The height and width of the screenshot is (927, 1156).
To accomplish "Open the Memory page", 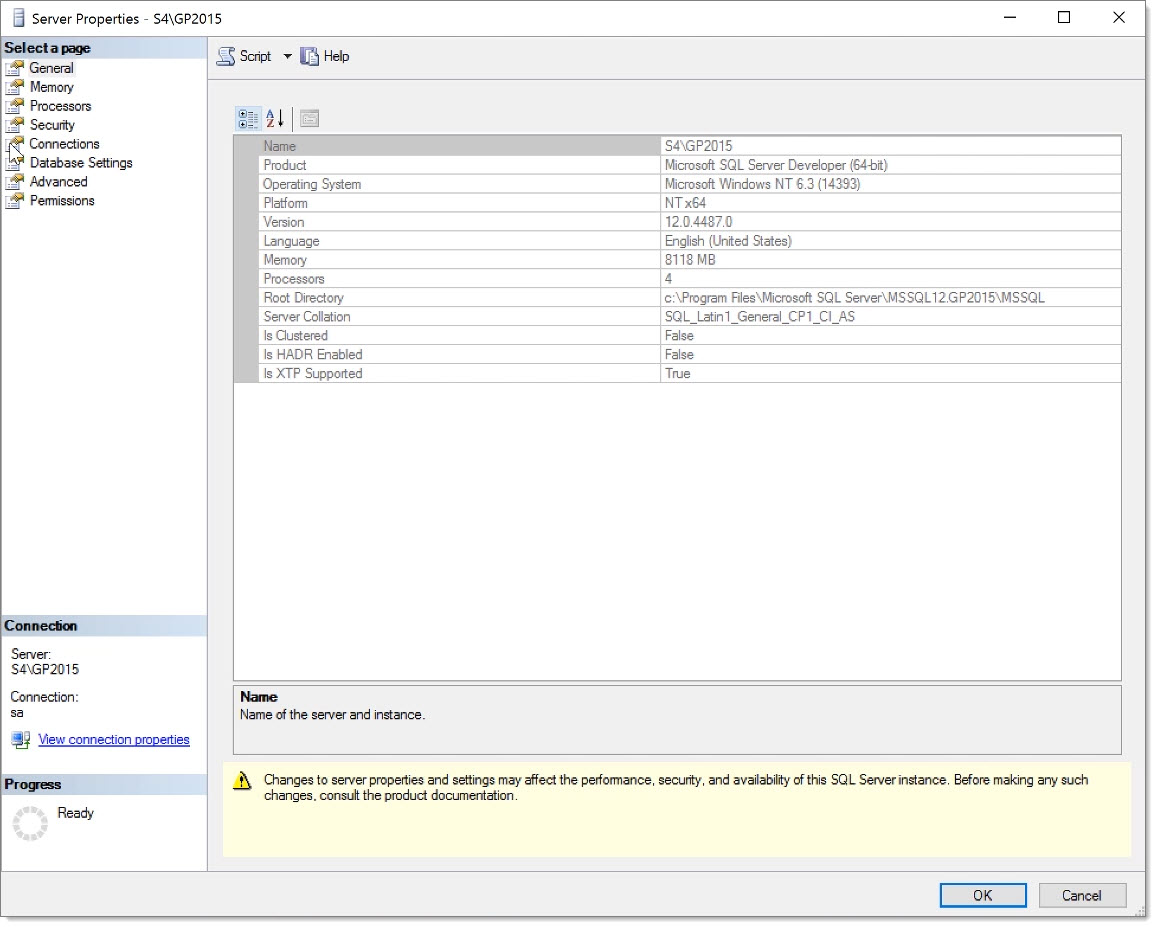I will tap(52, 87).
